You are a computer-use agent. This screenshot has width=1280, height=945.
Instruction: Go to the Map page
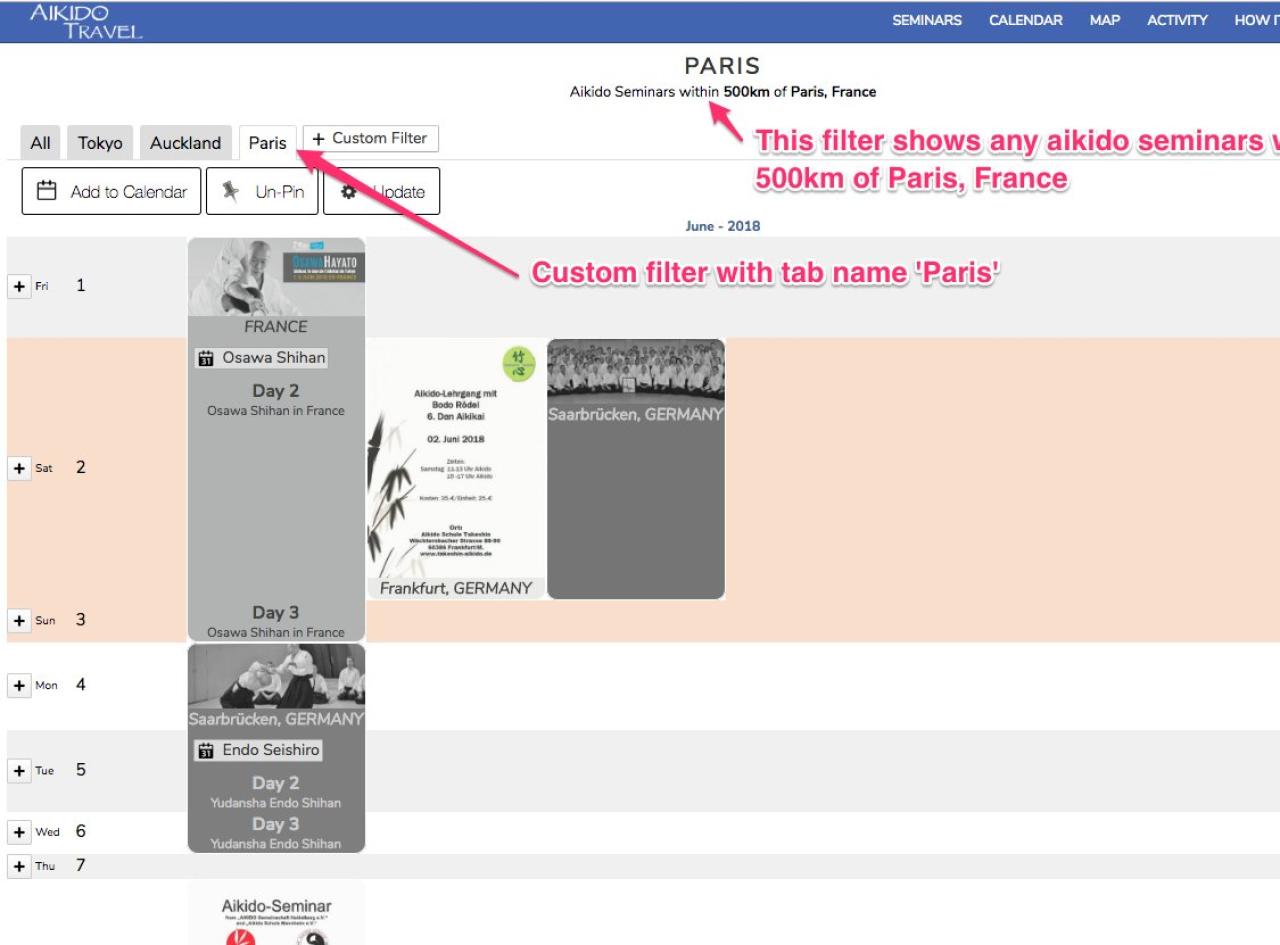point(1105,21)
